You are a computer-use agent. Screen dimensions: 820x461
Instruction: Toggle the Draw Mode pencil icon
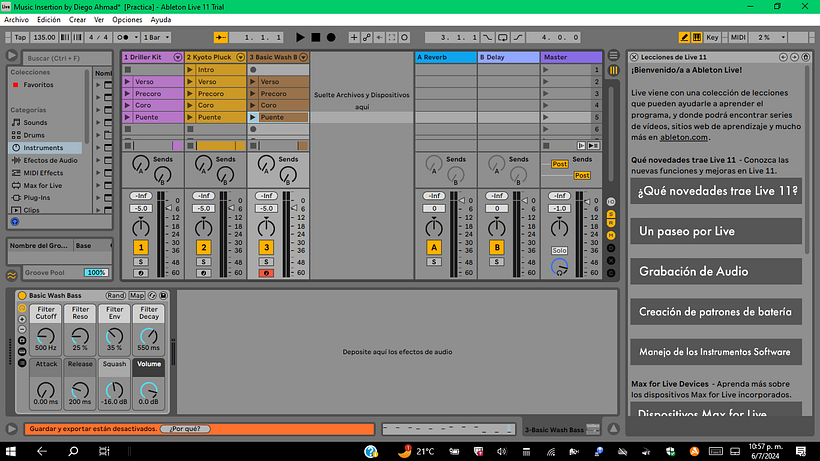684,37
